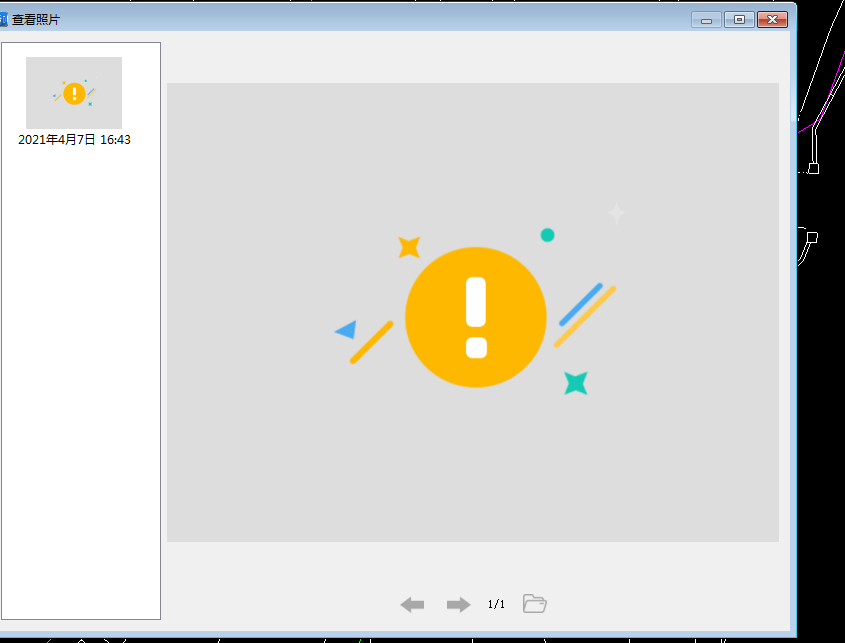The width and height of the screenshot is (845, 643).
Task: Minimize the 查看照片 window
Action: pos(706,20)
